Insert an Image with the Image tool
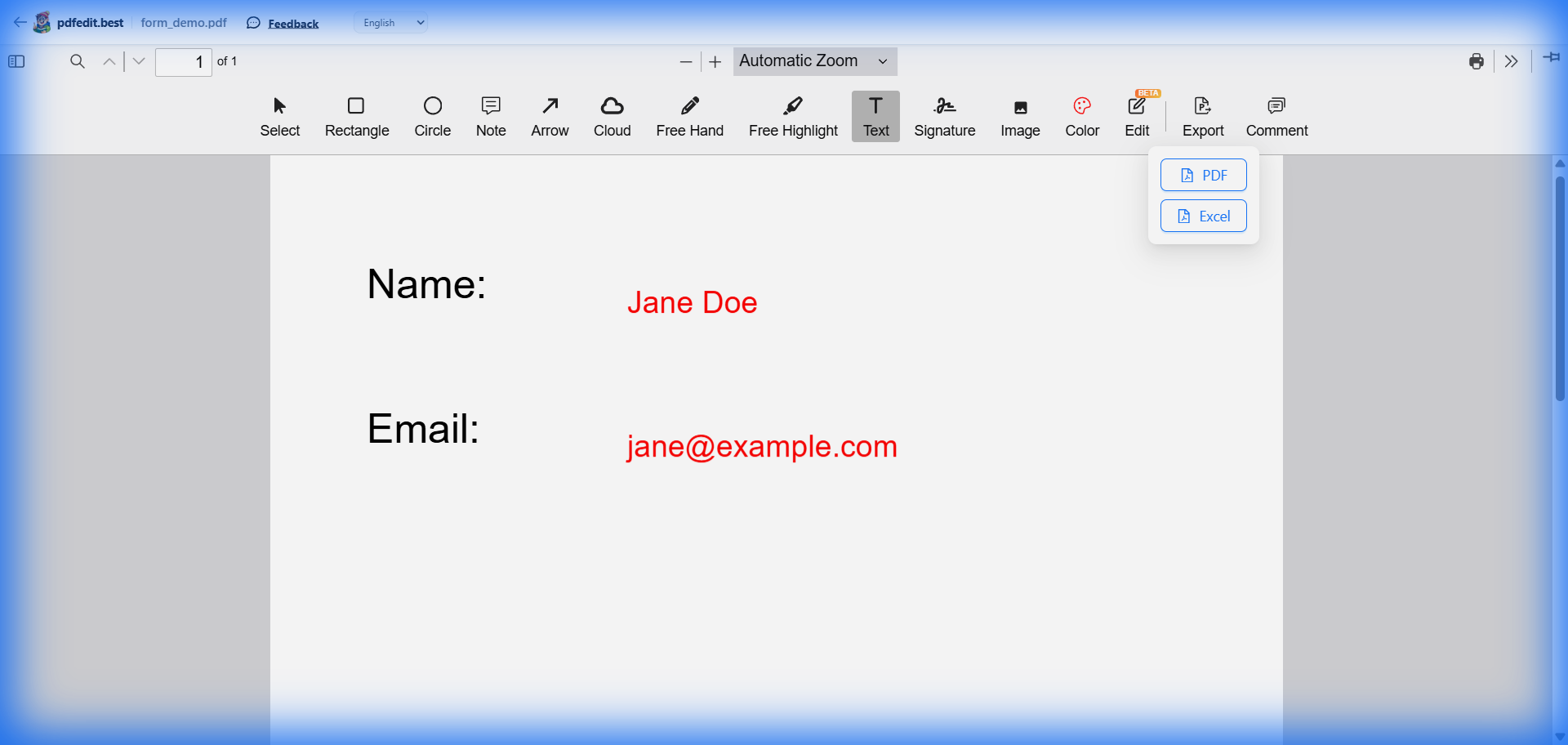 click(x=1020, y=116)
